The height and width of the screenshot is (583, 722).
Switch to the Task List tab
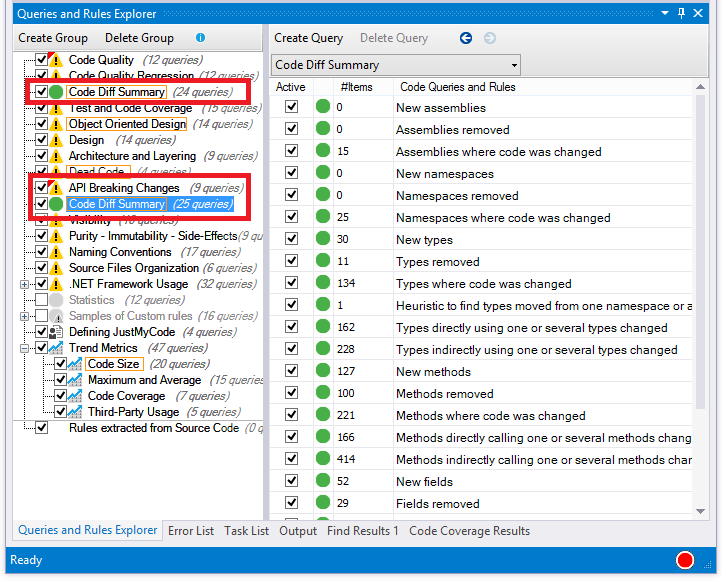[246, 531]
